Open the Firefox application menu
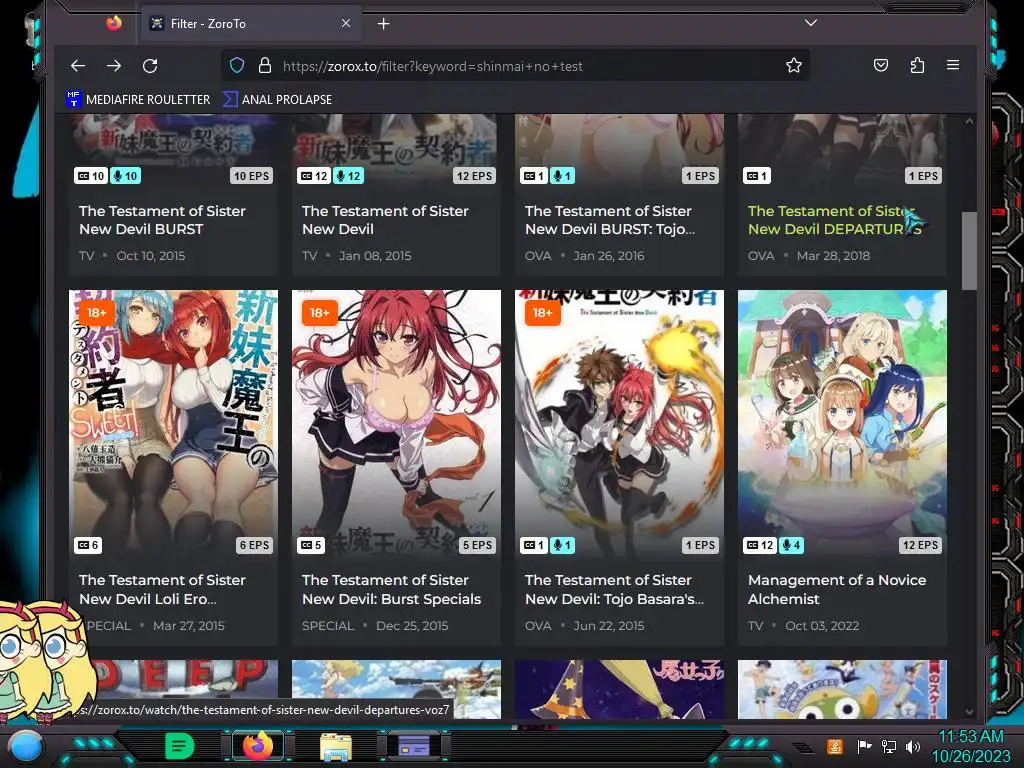The width and height of the screenshot is (1024, 768). click(x=953, y=65)
